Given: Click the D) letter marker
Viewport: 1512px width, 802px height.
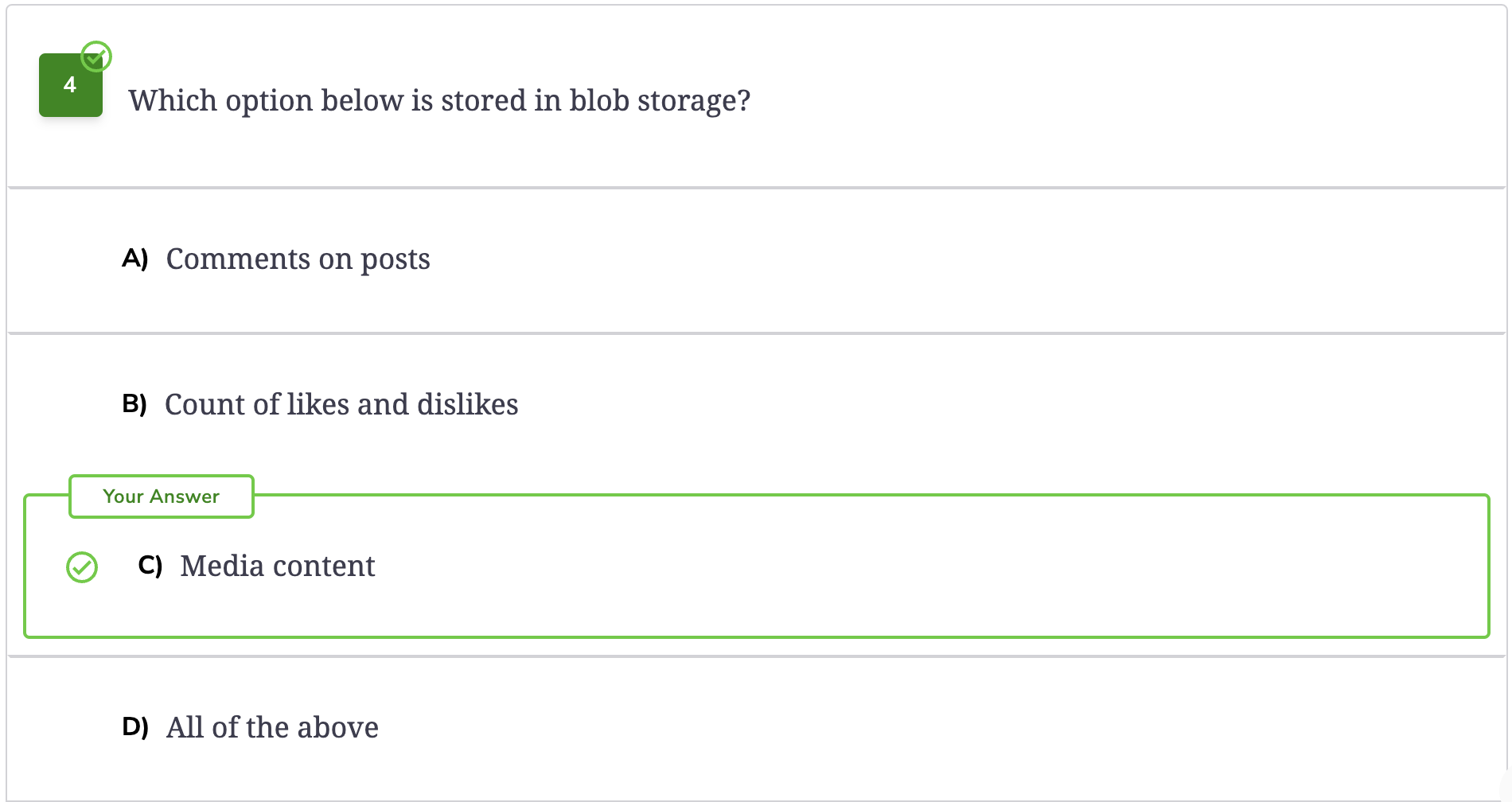Looking at the screenshot, I should click(135, 727).
